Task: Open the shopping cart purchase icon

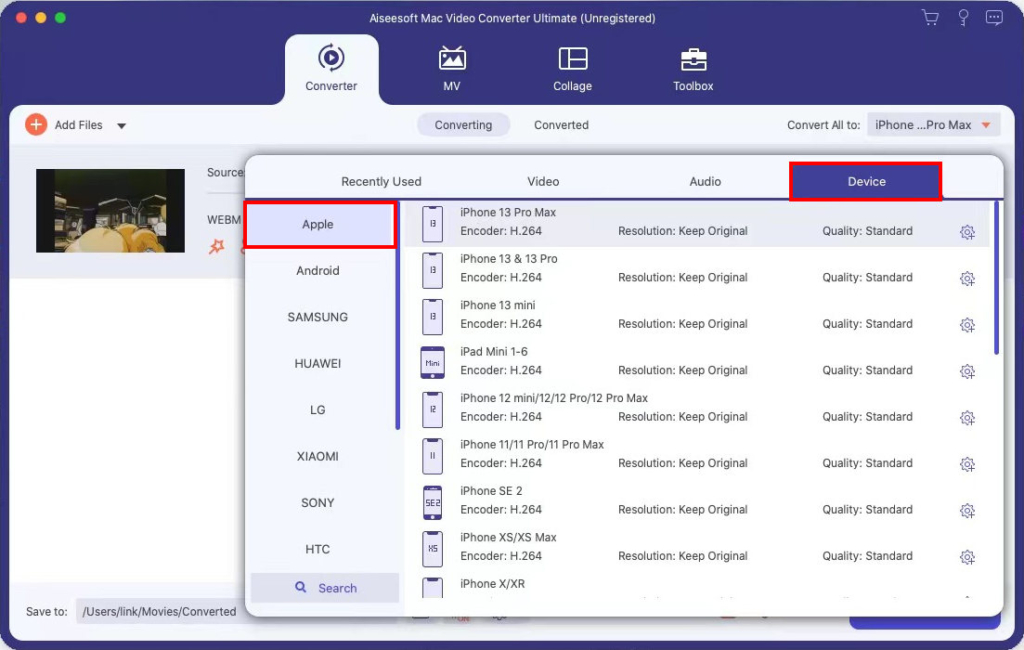Action: pos(930,17)
